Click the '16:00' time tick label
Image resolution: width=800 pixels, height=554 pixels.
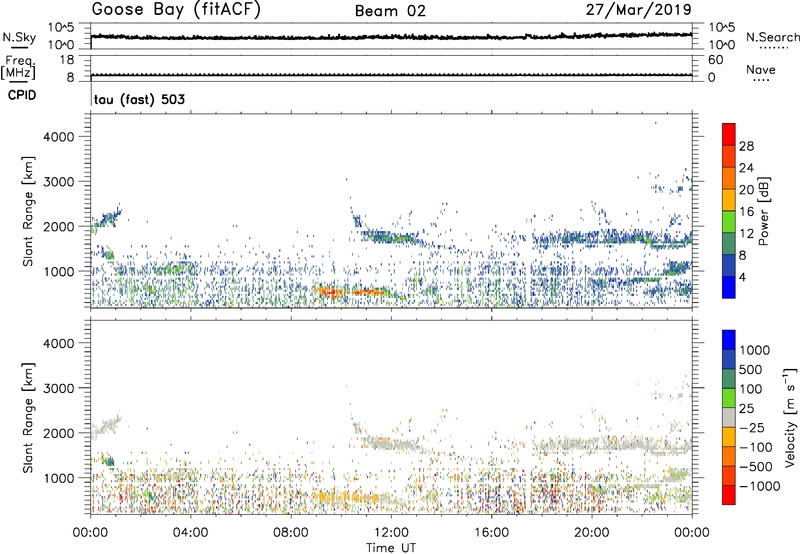pyautogui.click(x=491, y=533)
